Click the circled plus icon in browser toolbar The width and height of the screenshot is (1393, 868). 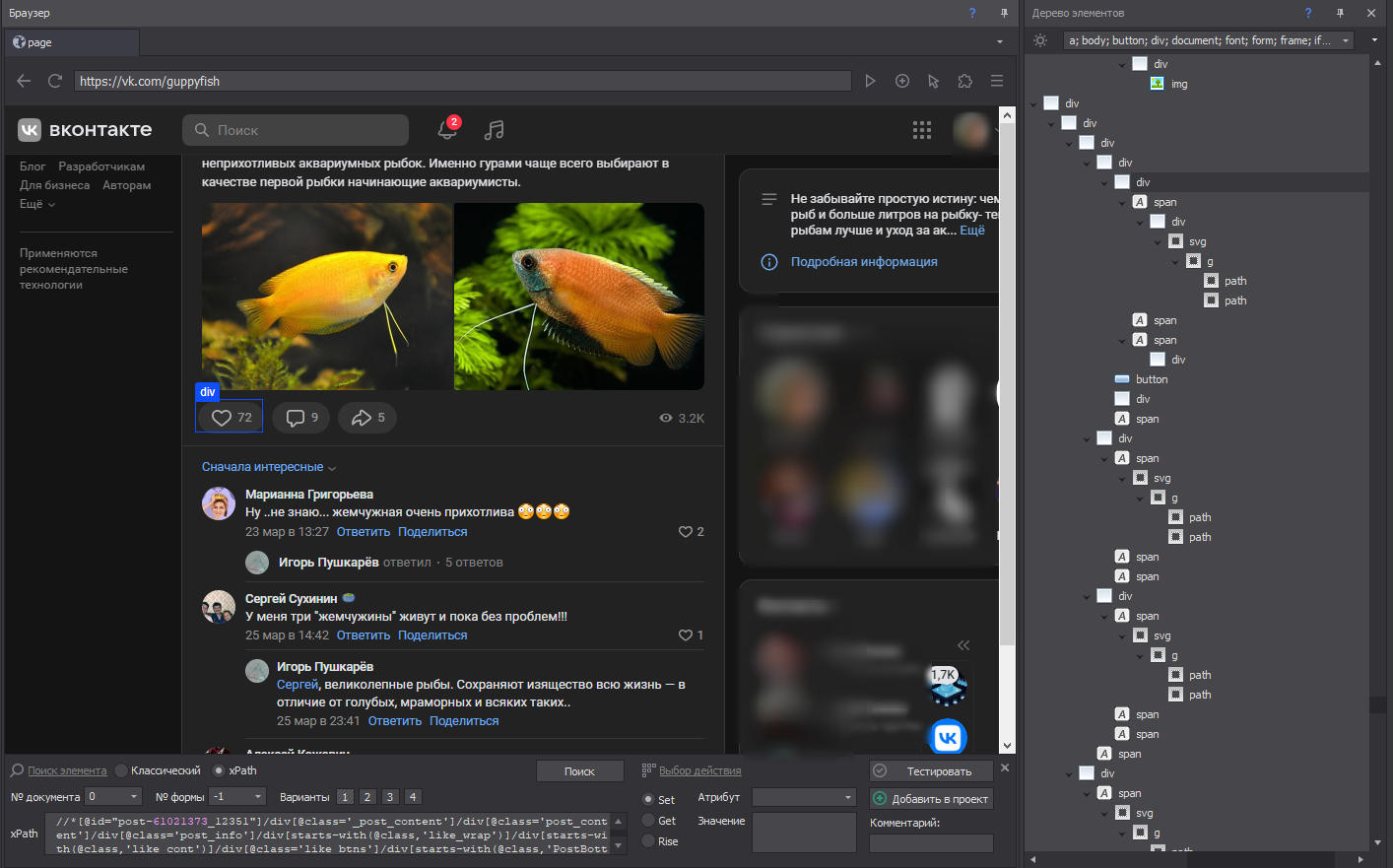(901, 81)
